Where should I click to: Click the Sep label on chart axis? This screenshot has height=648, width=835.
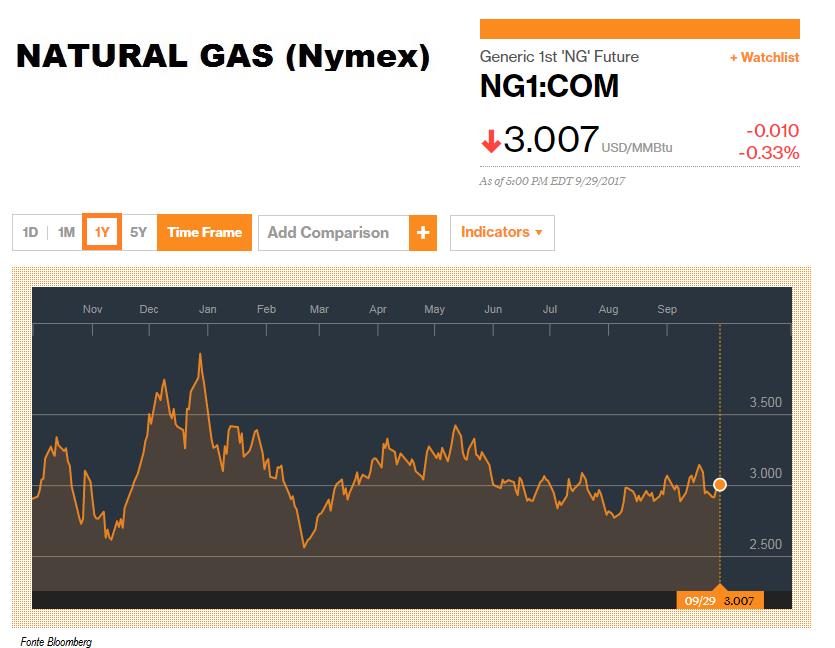pos(667,309)
